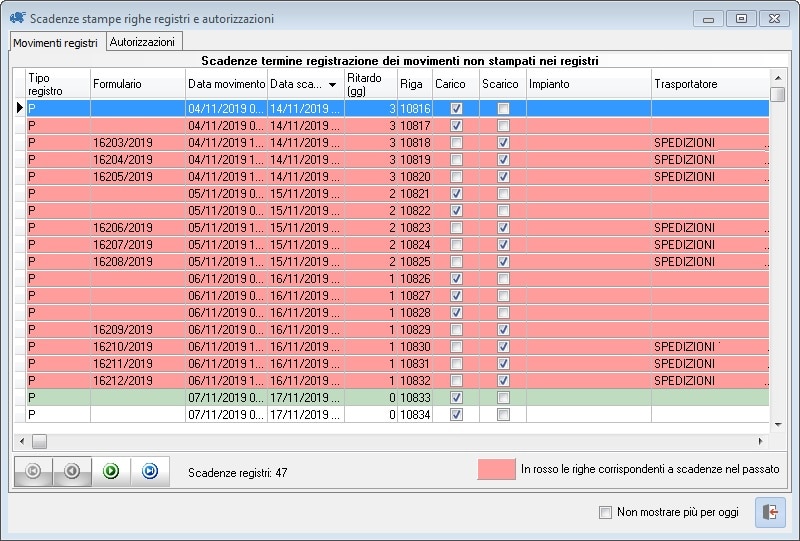The image size is (800, 541).
Task: Sort by Ritardo (gg) column header
Action: (371, 84)
